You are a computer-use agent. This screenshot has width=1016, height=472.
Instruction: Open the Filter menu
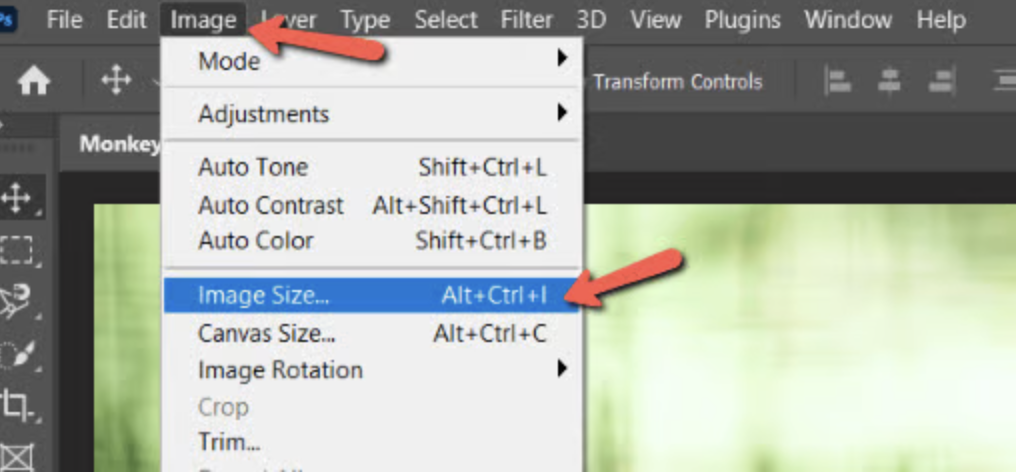tap(526, 19)
